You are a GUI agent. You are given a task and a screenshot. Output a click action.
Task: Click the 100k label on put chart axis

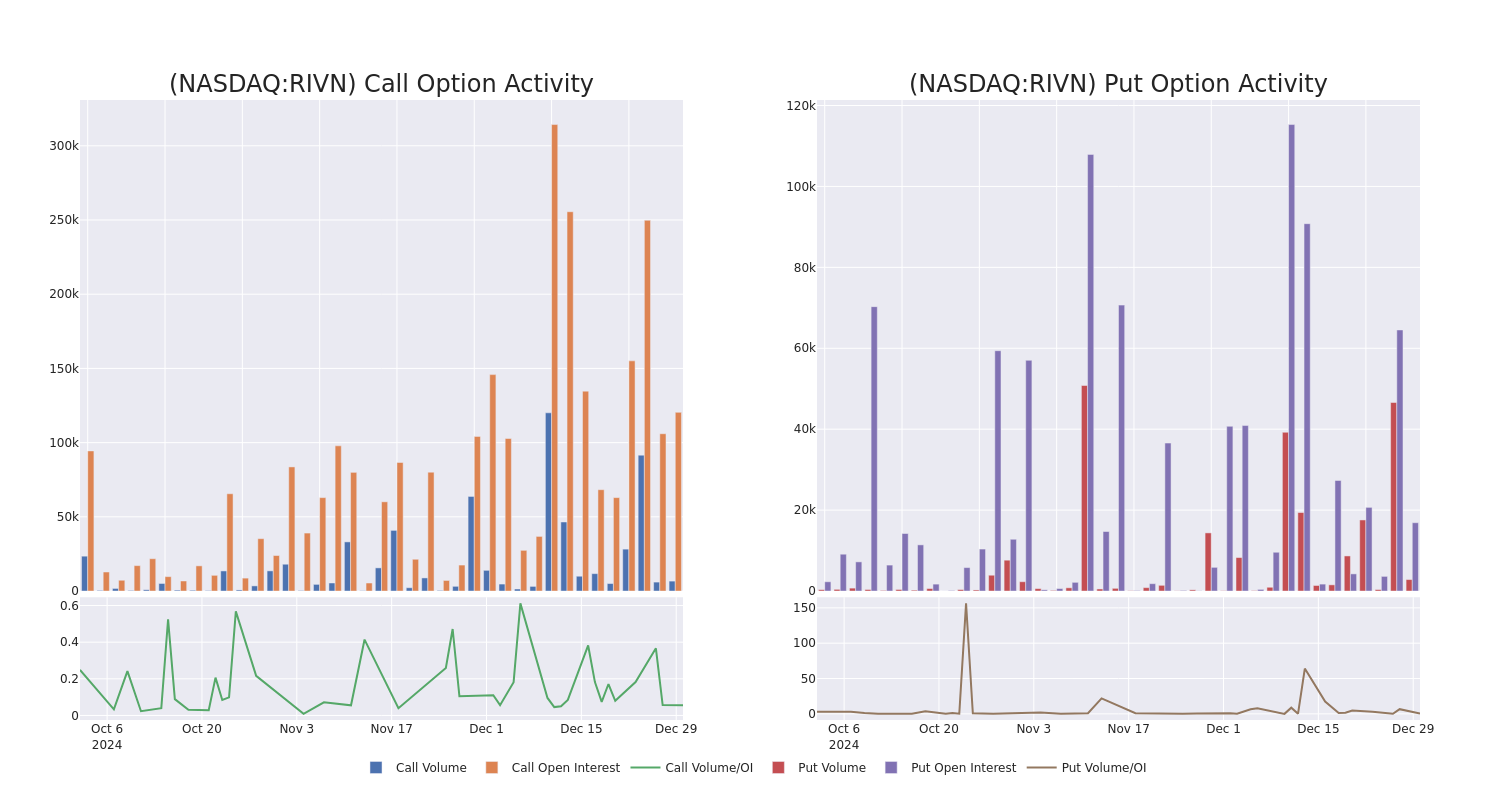801,187
